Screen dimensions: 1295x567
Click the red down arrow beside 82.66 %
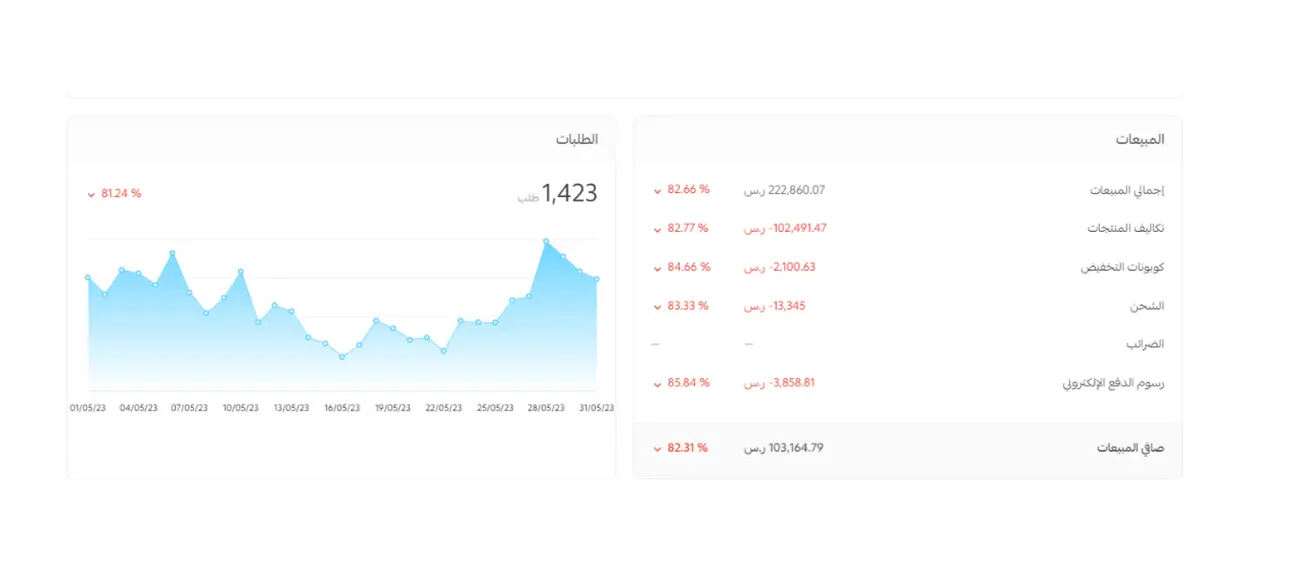tap(657, 190)
